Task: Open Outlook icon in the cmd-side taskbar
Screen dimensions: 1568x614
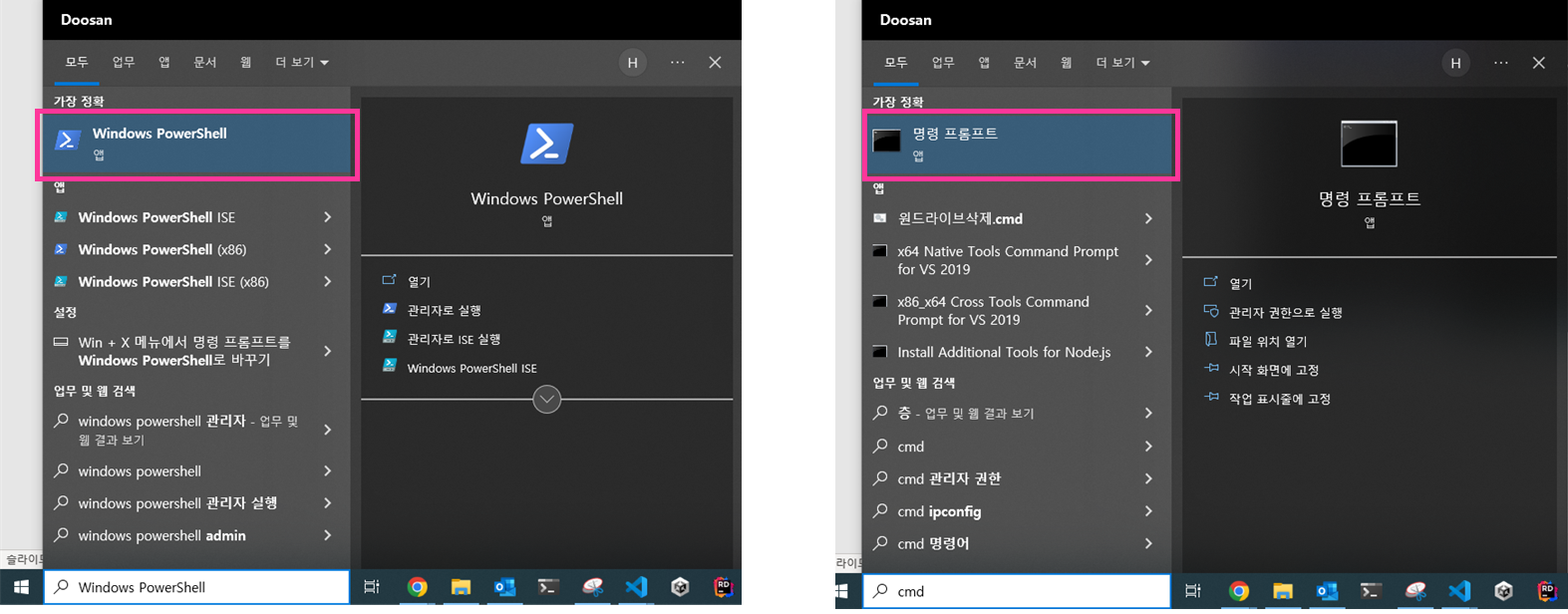Action: tap(1327, 591)
